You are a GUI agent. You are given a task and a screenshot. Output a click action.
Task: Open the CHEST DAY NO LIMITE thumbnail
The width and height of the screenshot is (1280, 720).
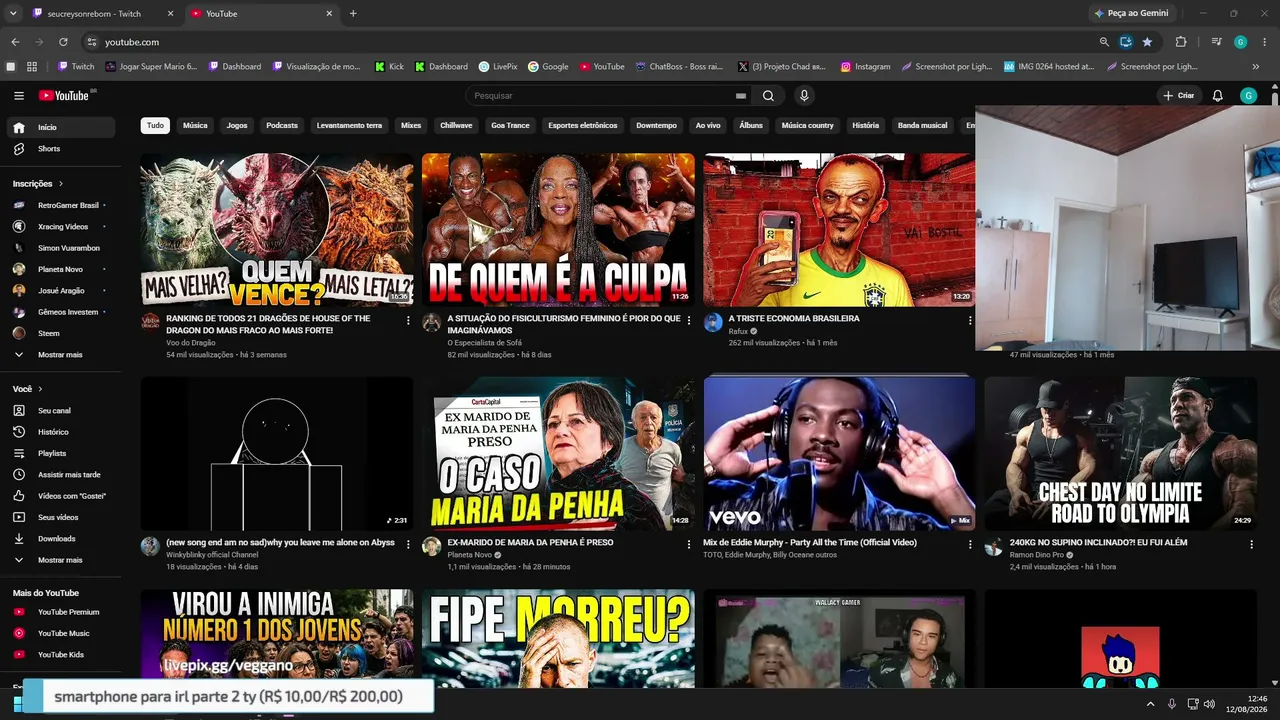pos(1120,454)
